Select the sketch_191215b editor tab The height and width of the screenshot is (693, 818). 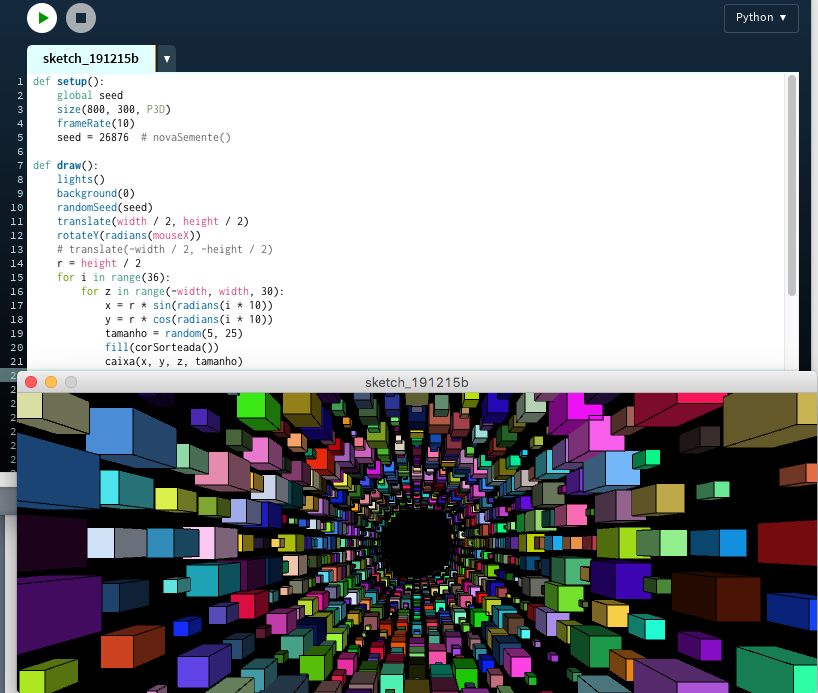[91, 58]
